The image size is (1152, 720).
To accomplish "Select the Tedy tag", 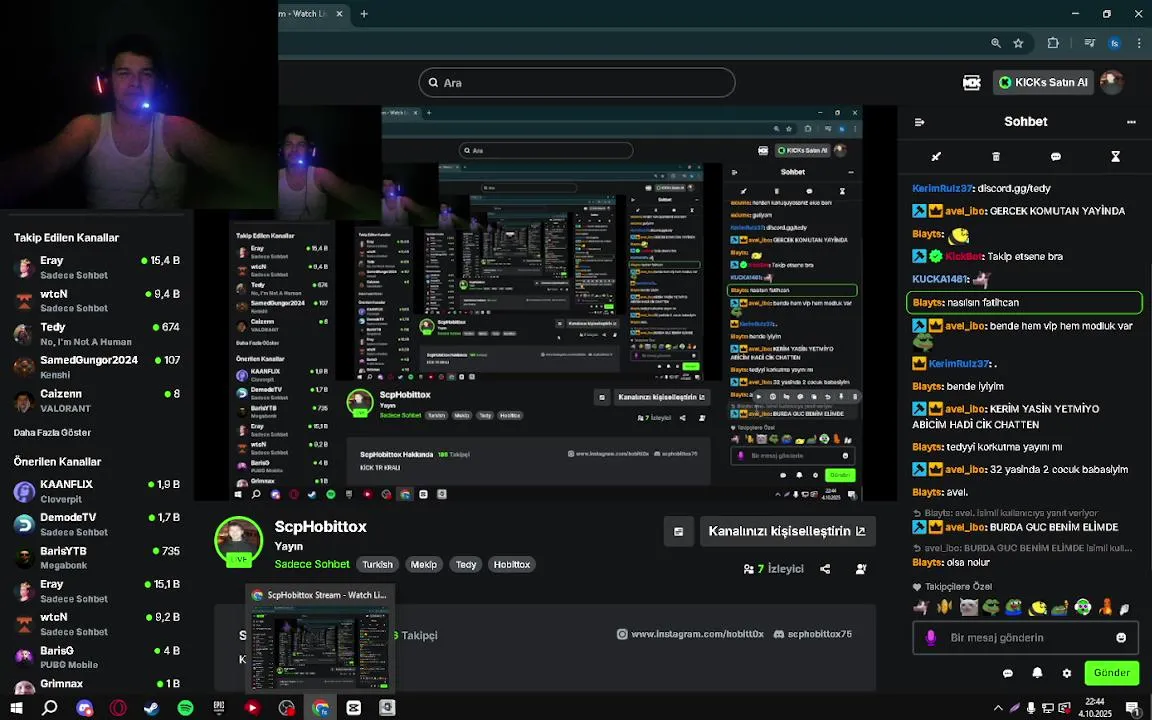I will (466, 564).
